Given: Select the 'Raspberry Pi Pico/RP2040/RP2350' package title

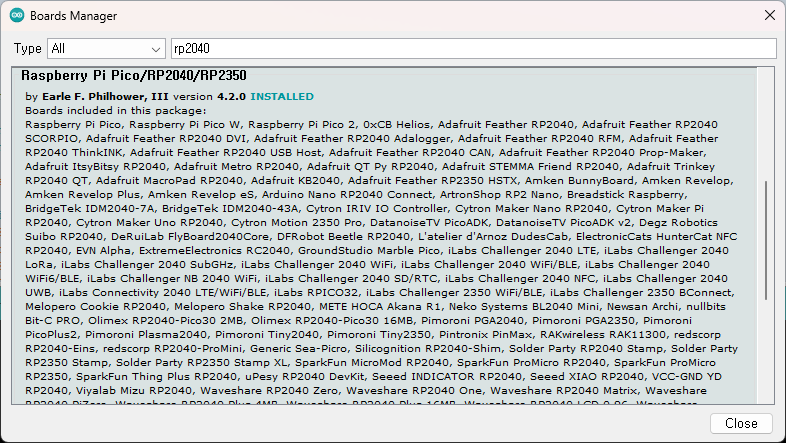Looking at the screenshot, I should click(133, 76).
